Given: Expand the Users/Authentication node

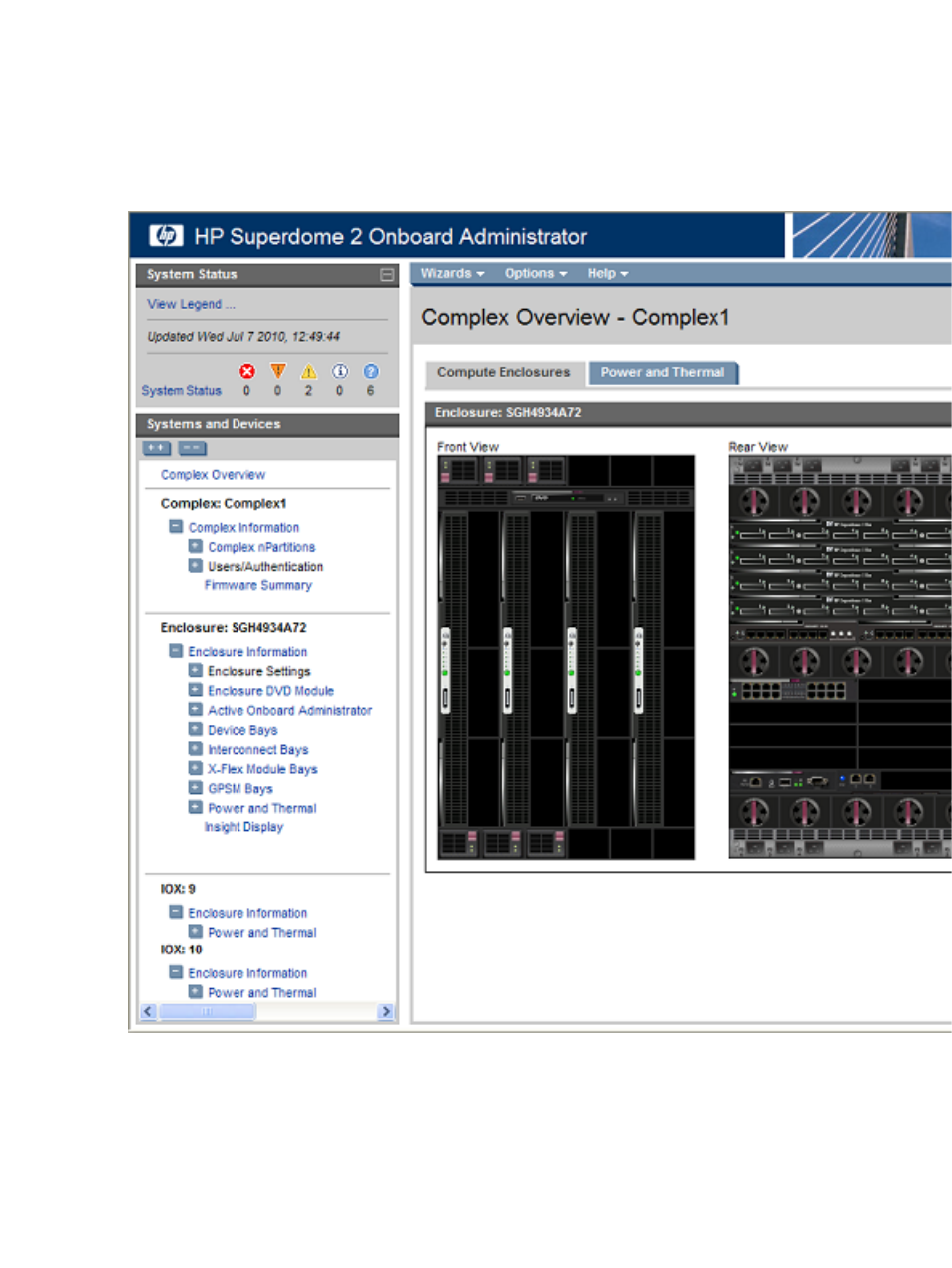Looking at the screenshot, I should pyautogui.click(x=196, y=566).
